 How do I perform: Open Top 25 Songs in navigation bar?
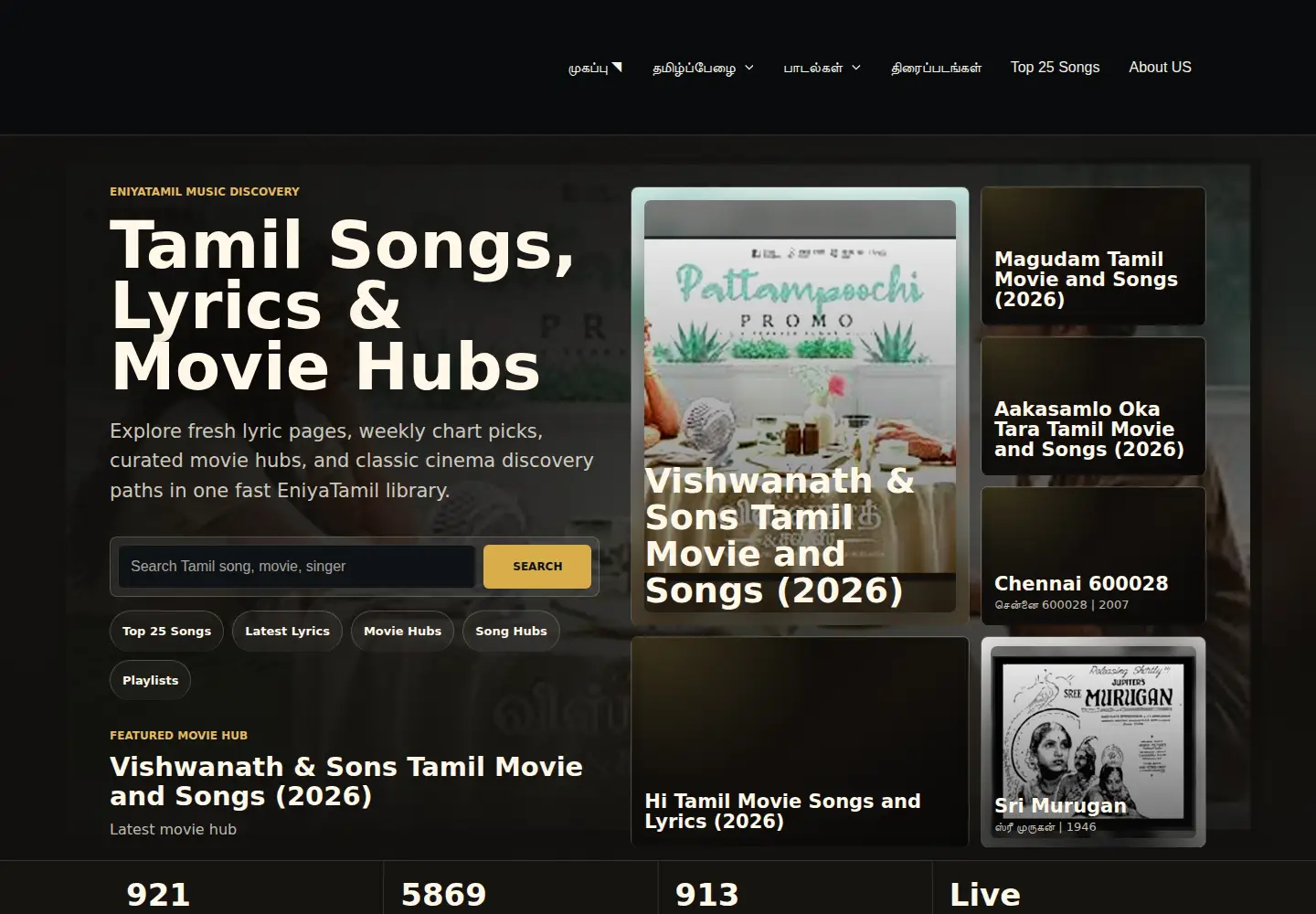click(x=1055, y=68)
